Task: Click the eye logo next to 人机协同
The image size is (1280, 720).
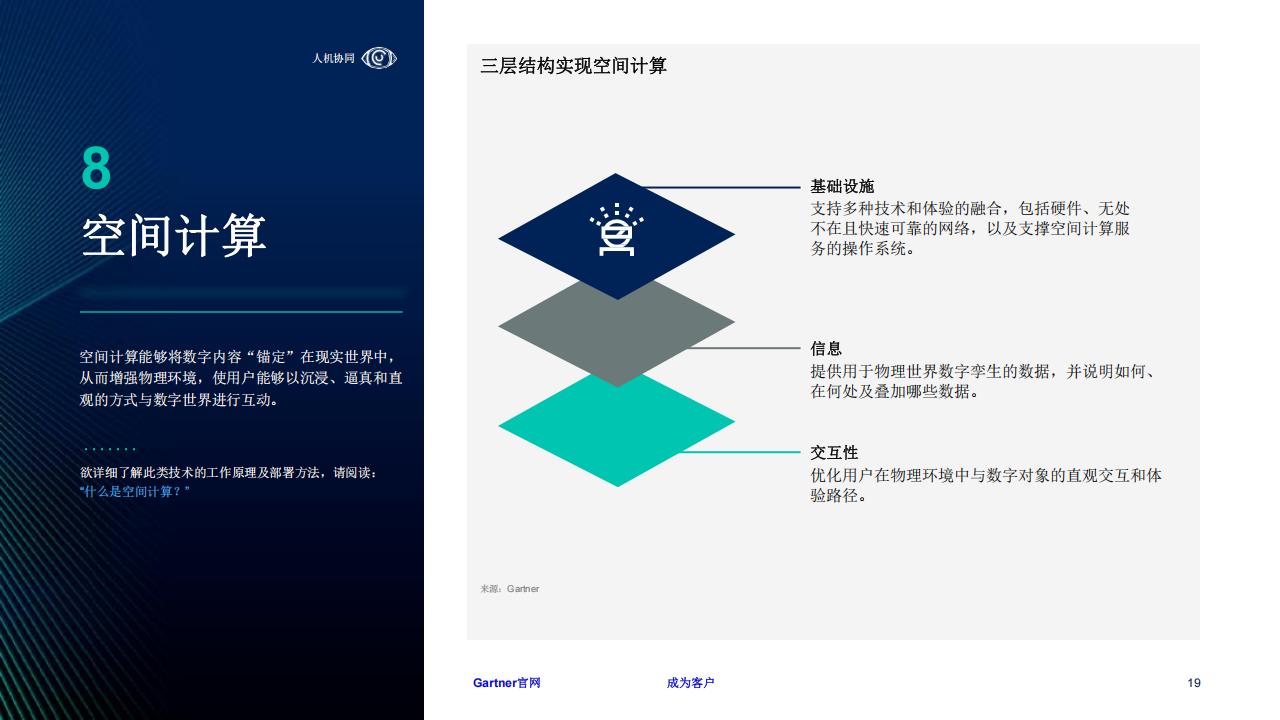Action: [379, 59]
